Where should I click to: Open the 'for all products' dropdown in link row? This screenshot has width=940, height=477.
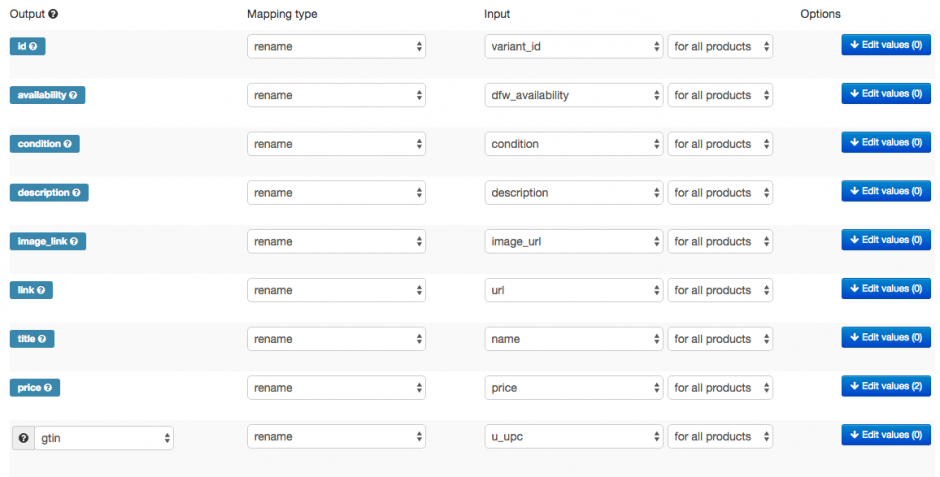tap(720, 290)
